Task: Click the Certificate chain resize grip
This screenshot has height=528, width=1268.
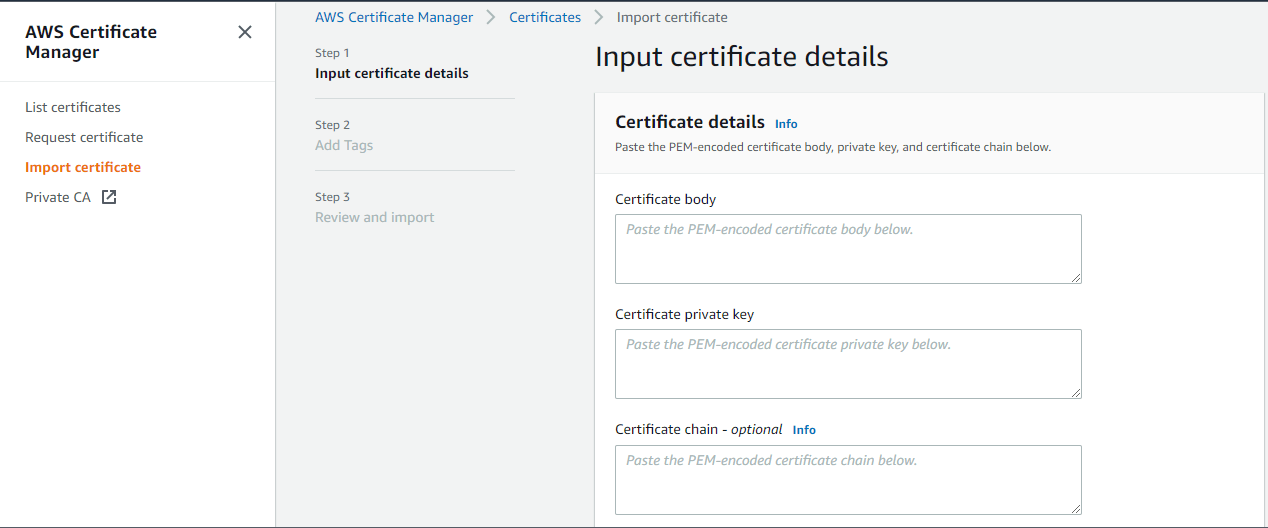Action: 1075,508
